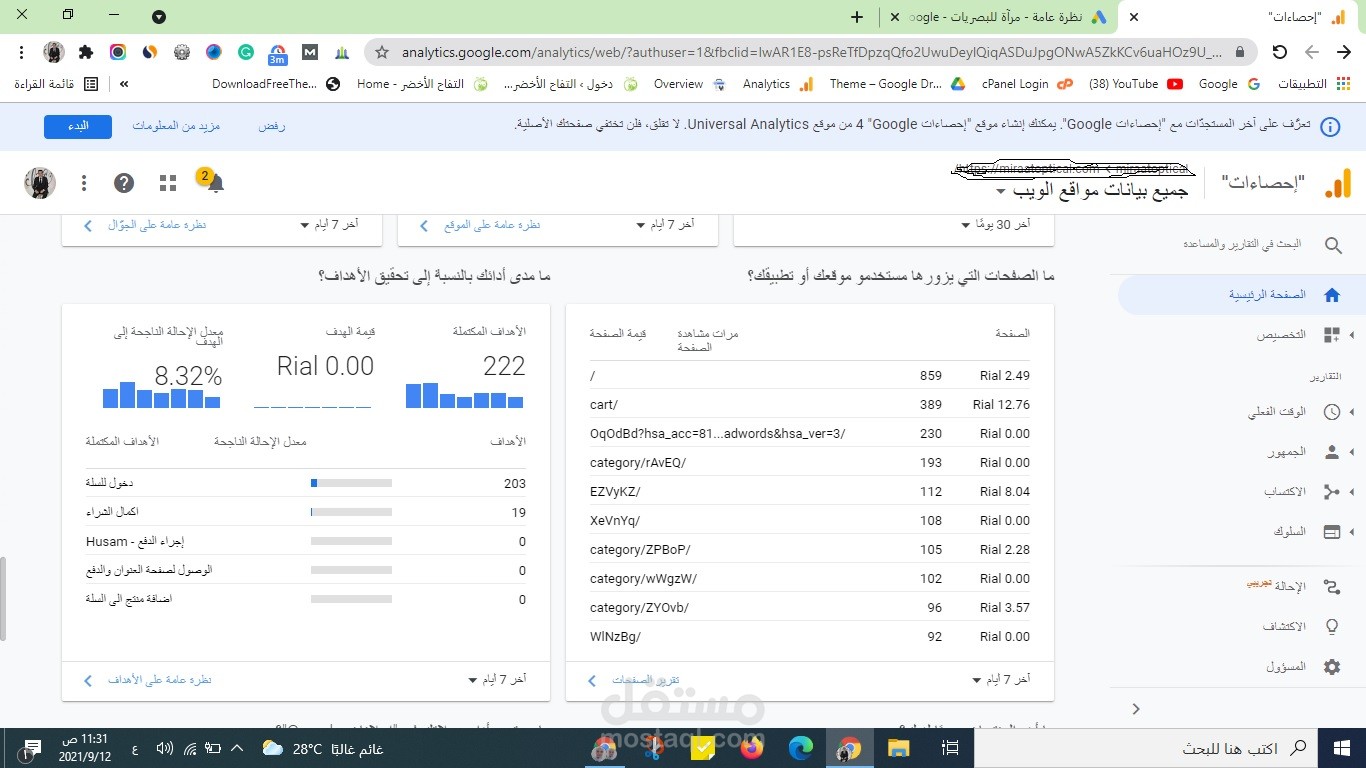Open the الاكتساب acquisition reports icon
The height and width of the screenshot is (768, 1366).
point(1331,491)
